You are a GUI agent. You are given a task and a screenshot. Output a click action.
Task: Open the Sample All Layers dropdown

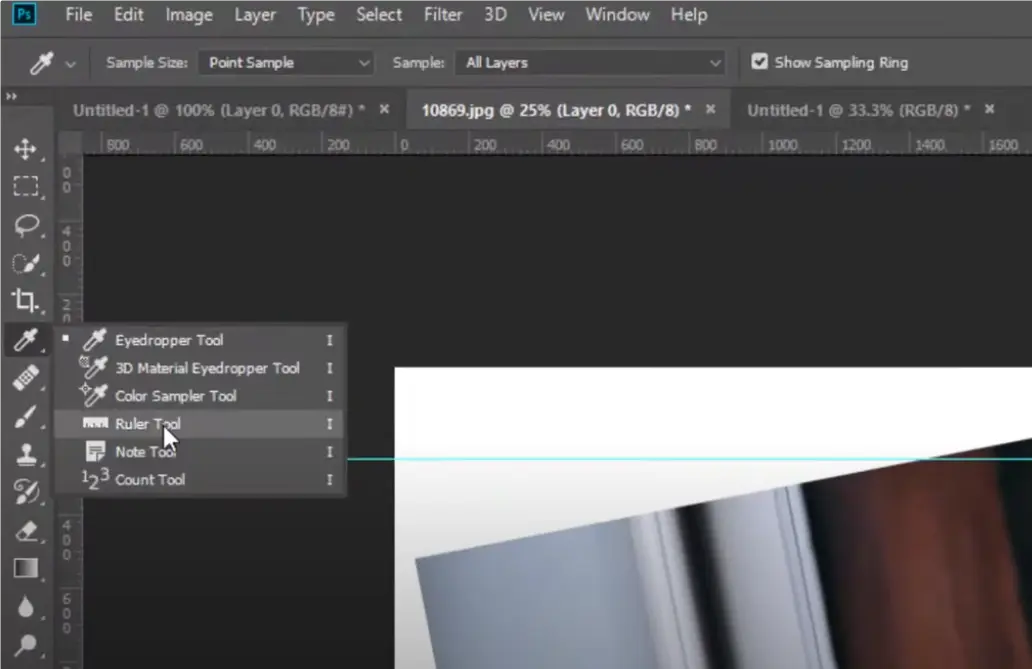point(590,63)
